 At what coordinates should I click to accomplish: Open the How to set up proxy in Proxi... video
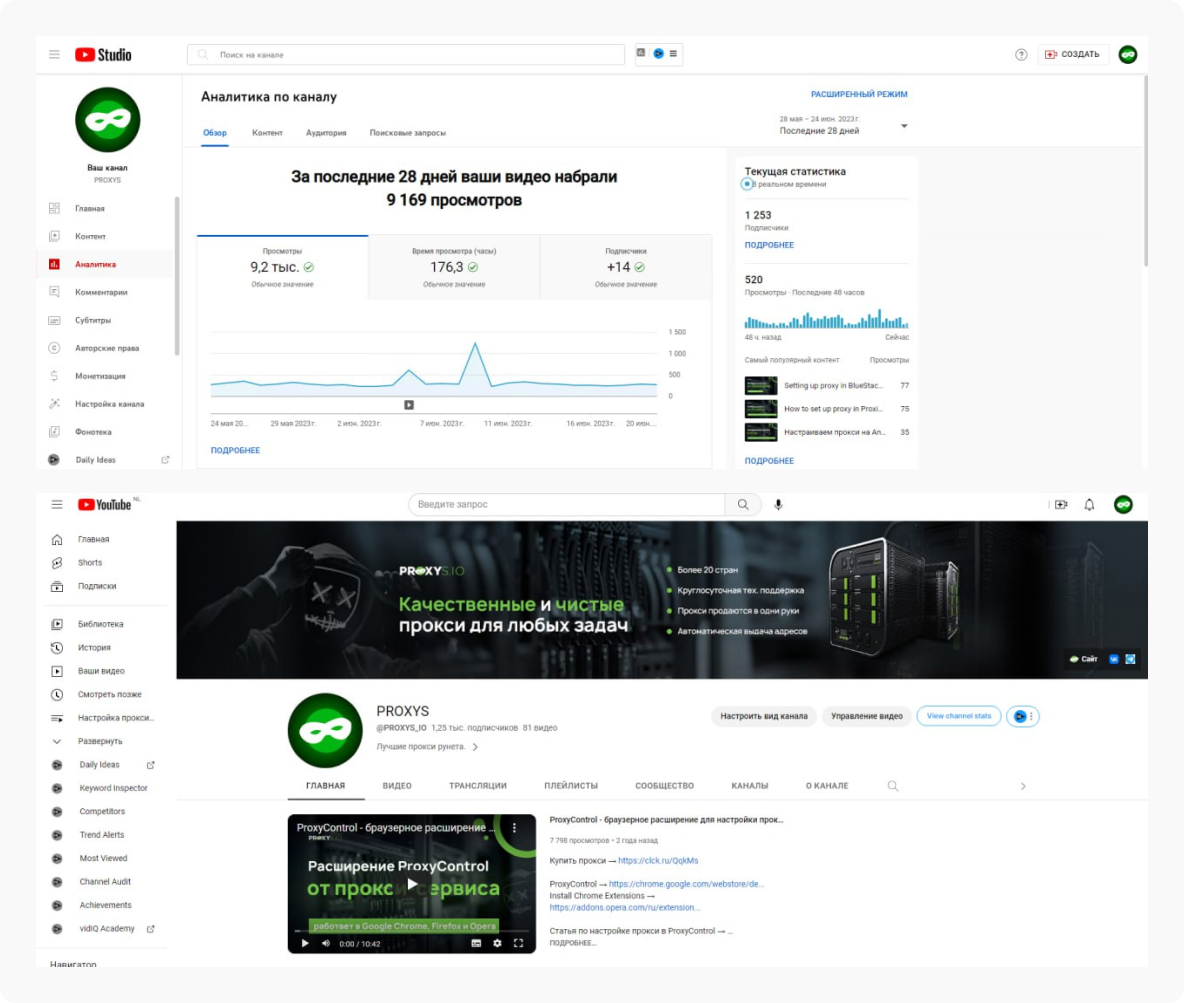827,409
